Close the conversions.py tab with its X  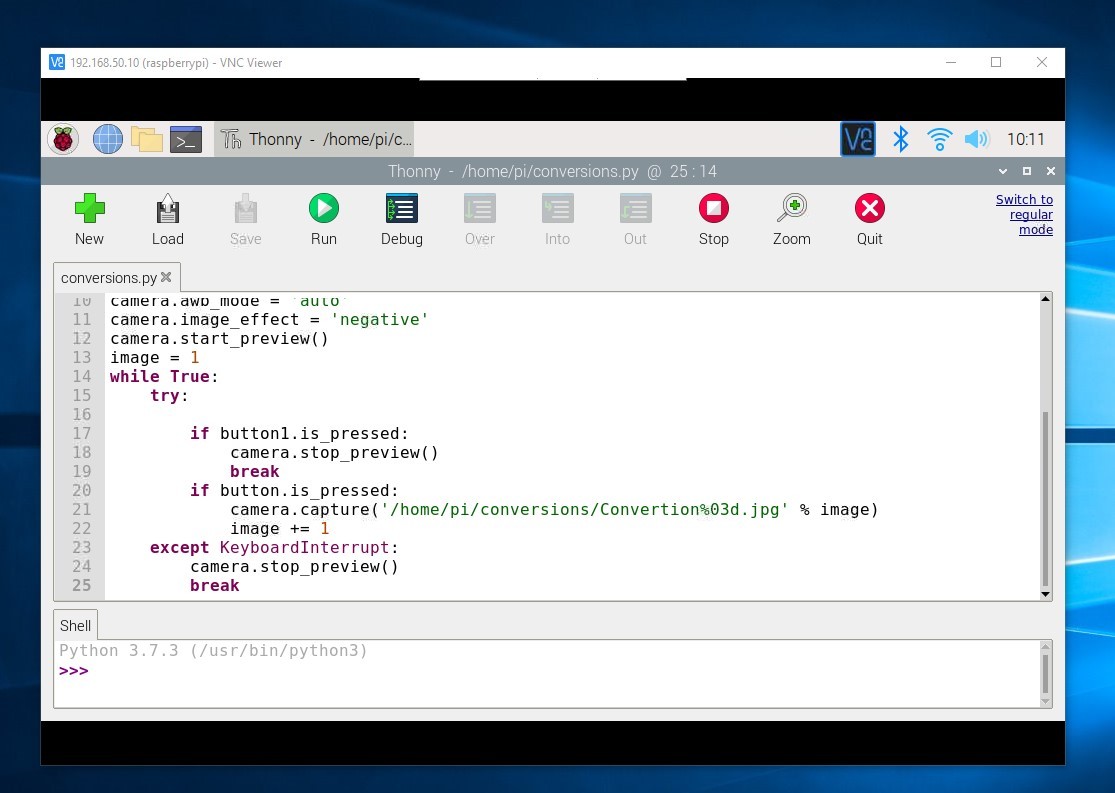[x=166, y=277]
